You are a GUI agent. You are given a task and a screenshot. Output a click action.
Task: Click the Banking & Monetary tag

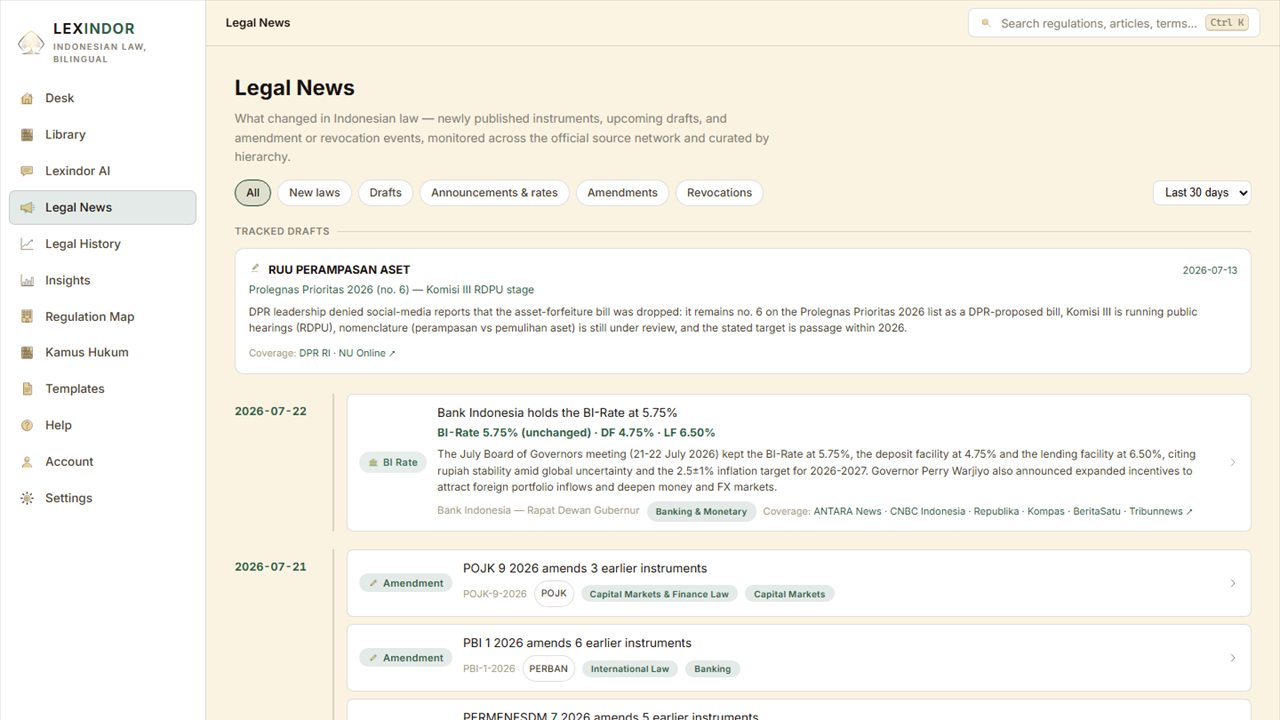click(701, 511)
